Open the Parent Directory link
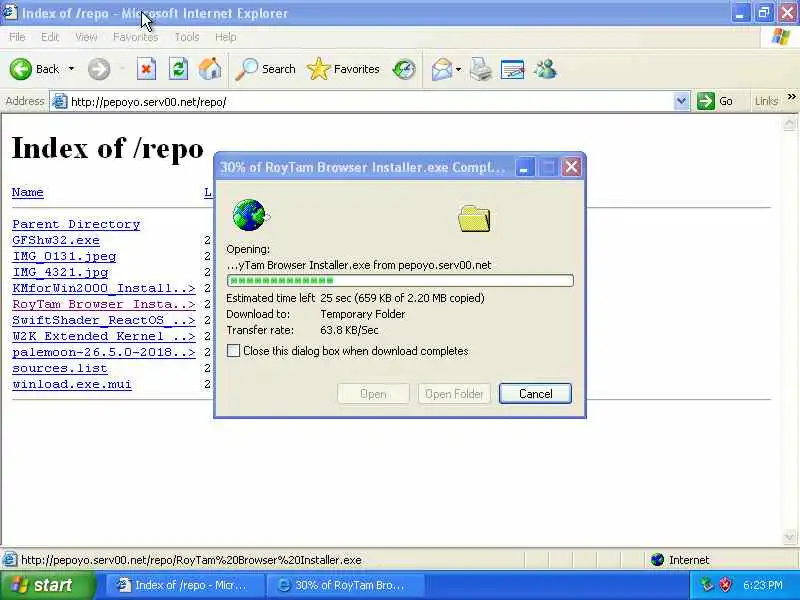Screen dimensions: 800x600 [x=76, y=224]
